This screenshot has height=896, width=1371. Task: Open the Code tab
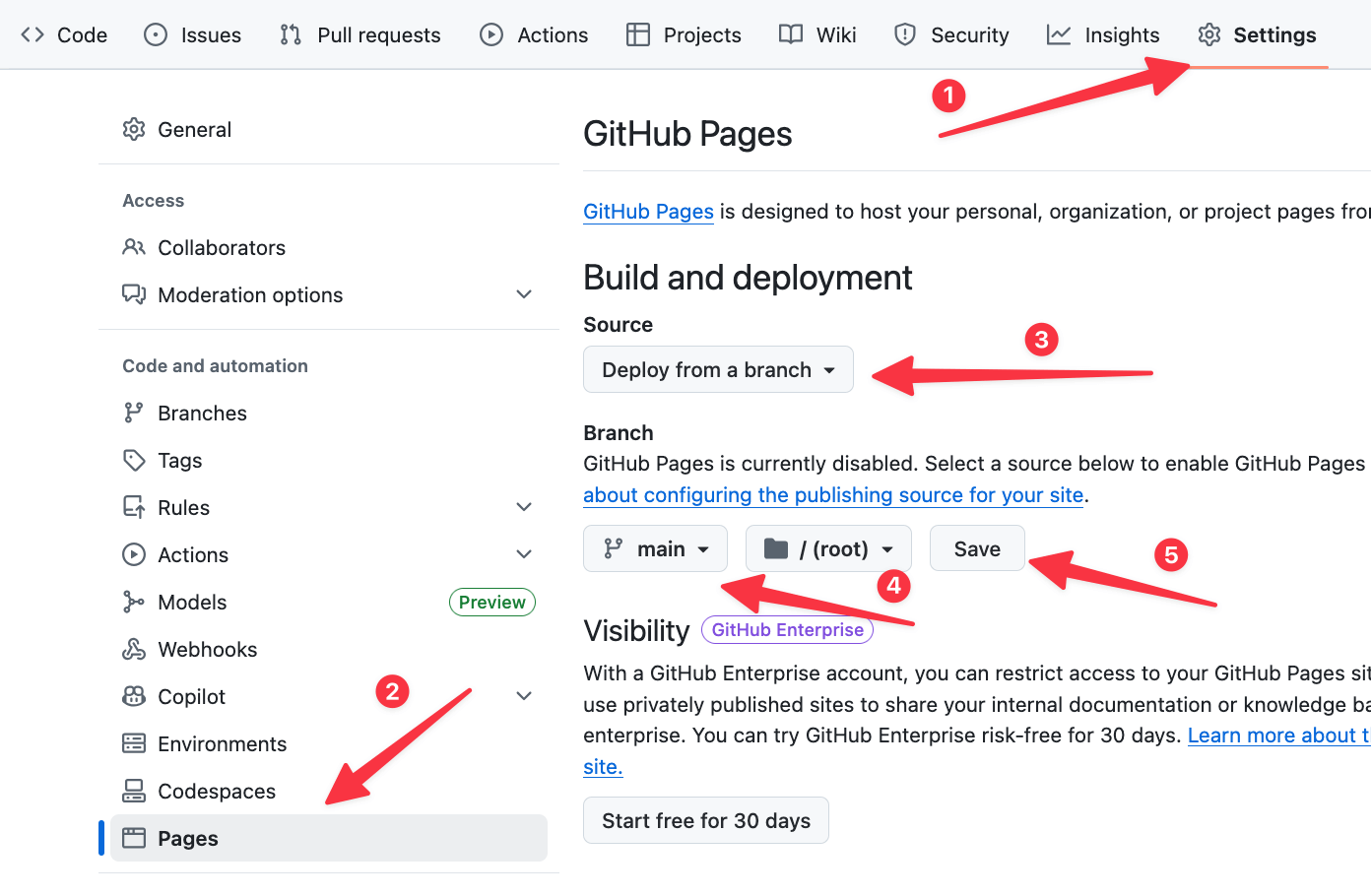(64, 34)
